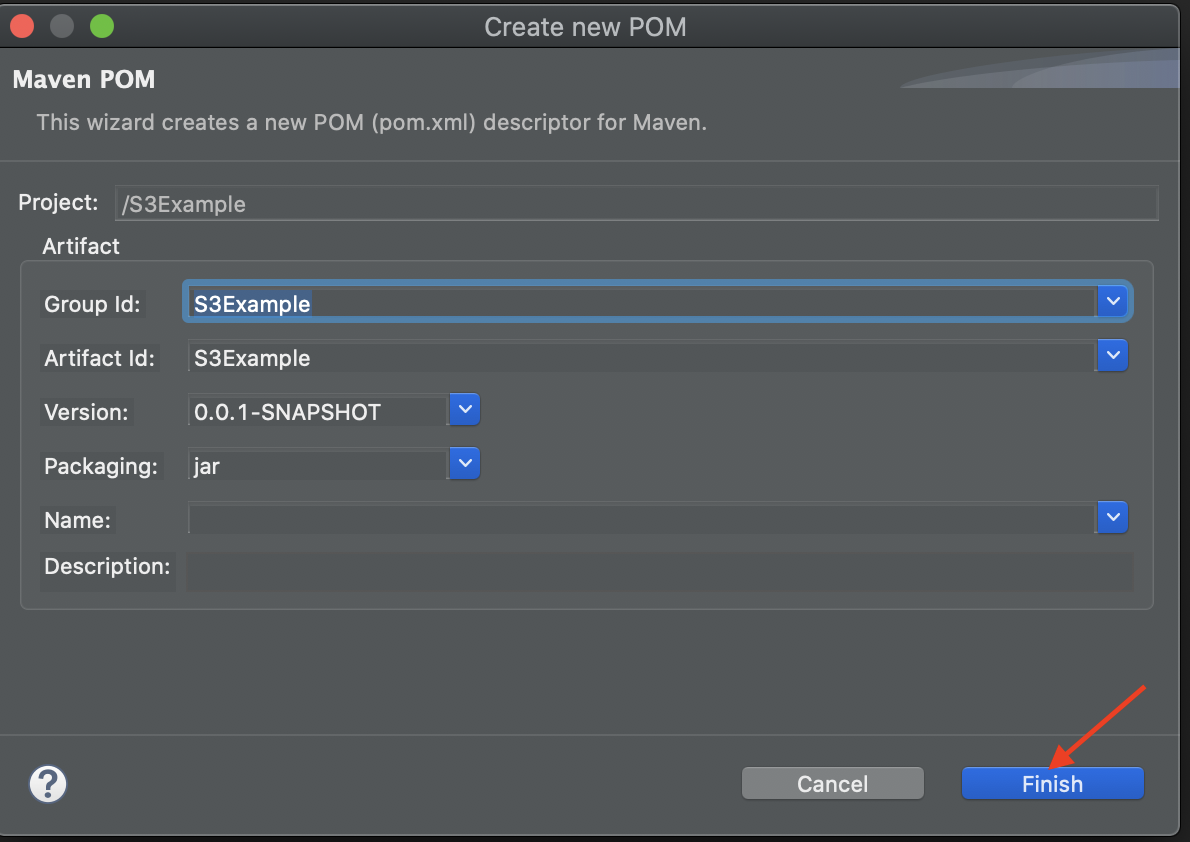Open the Version dropdown arrow
1190x842 pixels.
[464, 409]
